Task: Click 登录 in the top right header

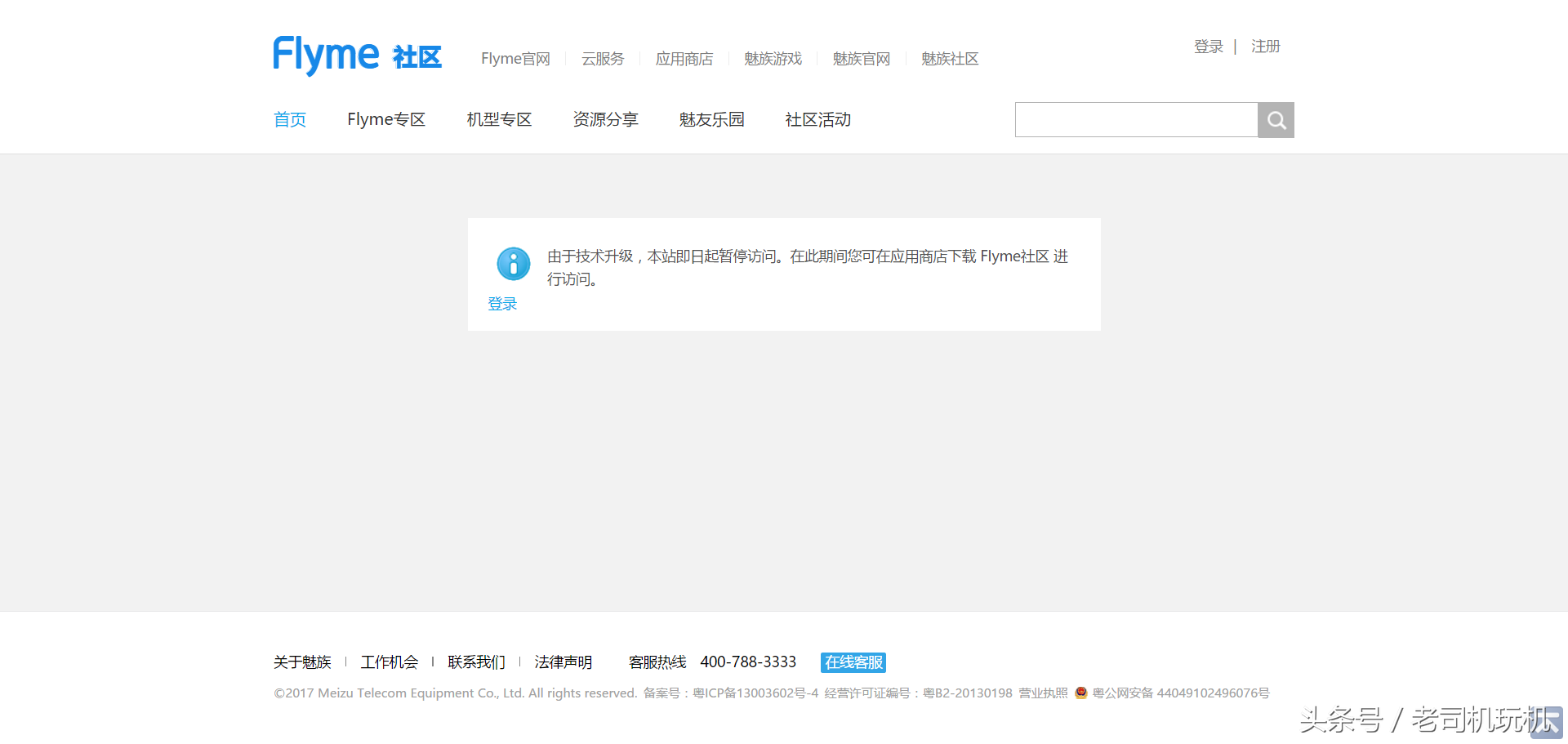Action: pos(1209,47)
